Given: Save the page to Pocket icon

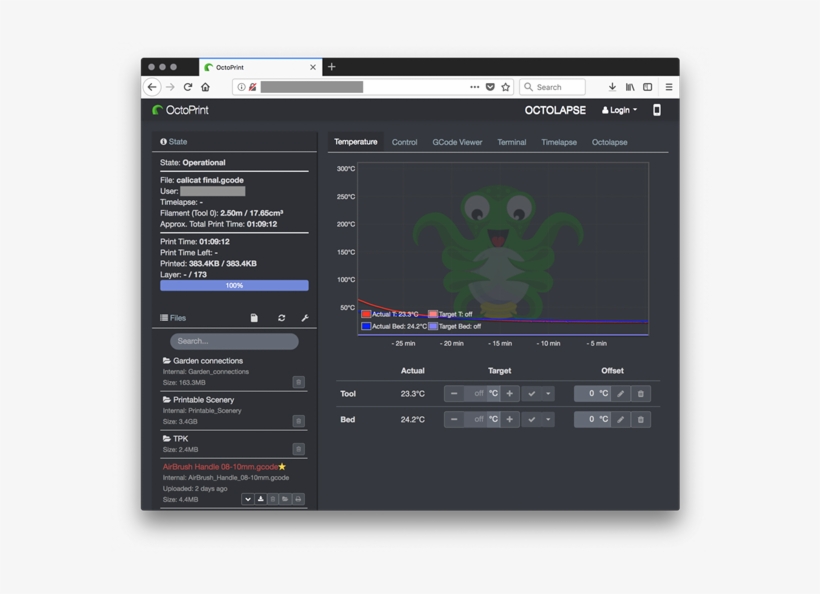Looking at the screenshot, I should pyautogui.click(x=490, y=87).
